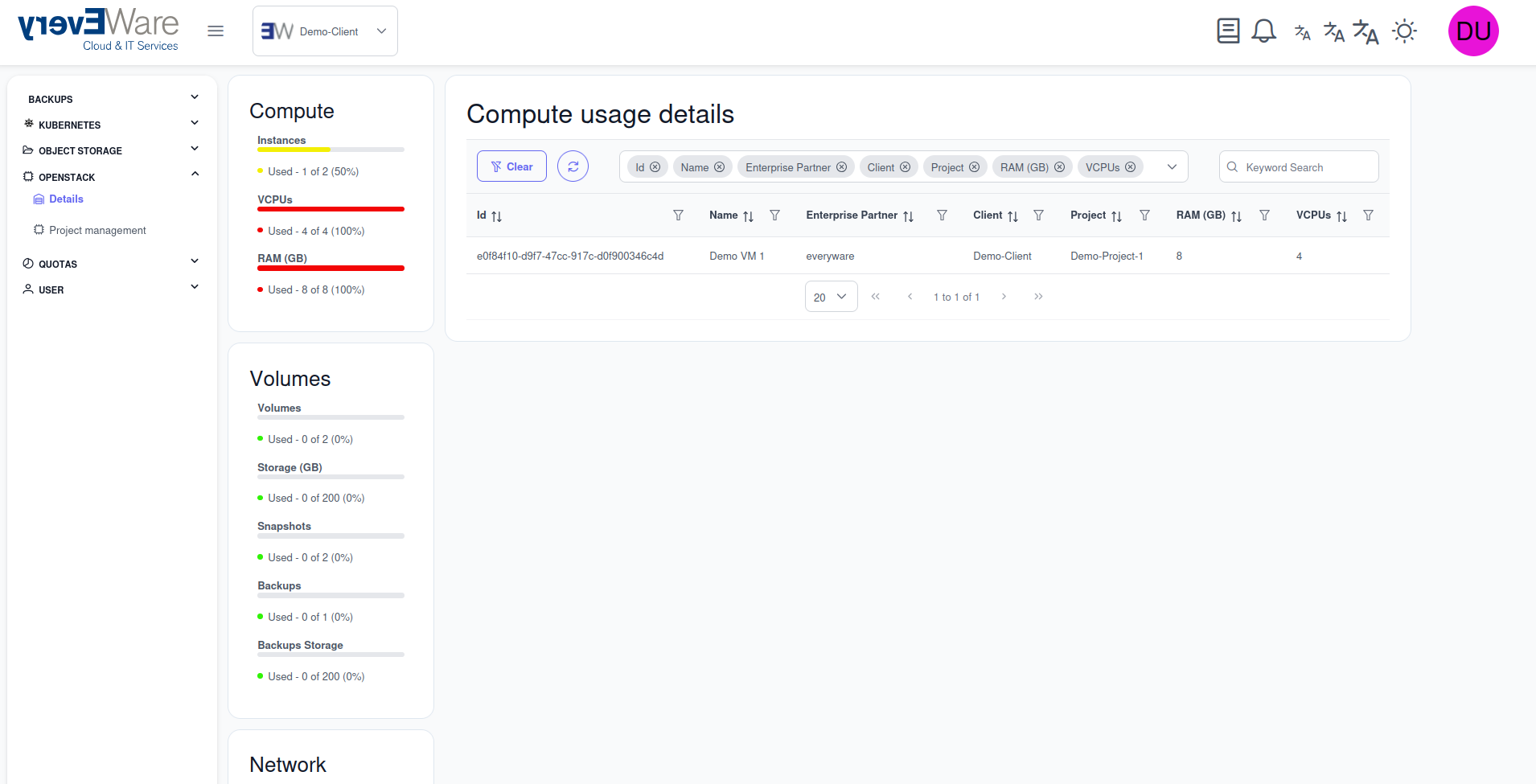
Task: Open the documentation book icon
Action: (1228, 31)
